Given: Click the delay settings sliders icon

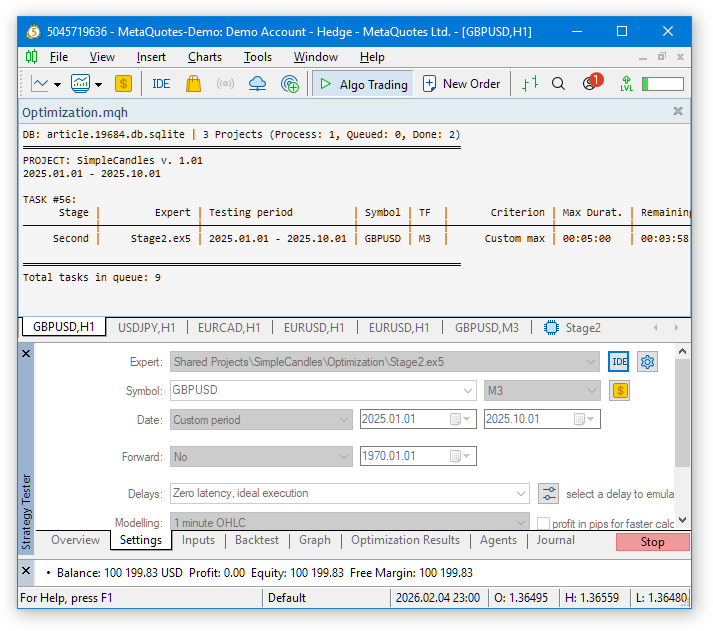Looking at the screenshot, I should tap(548, 494).
